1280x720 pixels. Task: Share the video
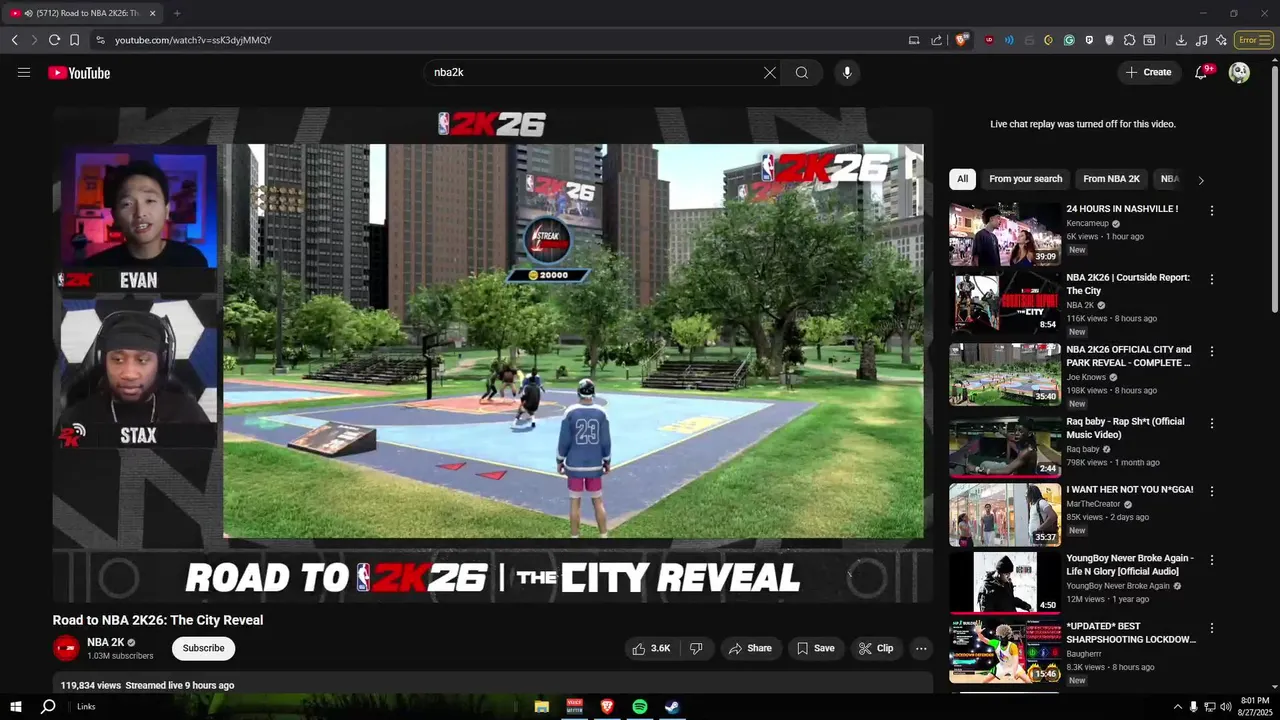point(750,648)
